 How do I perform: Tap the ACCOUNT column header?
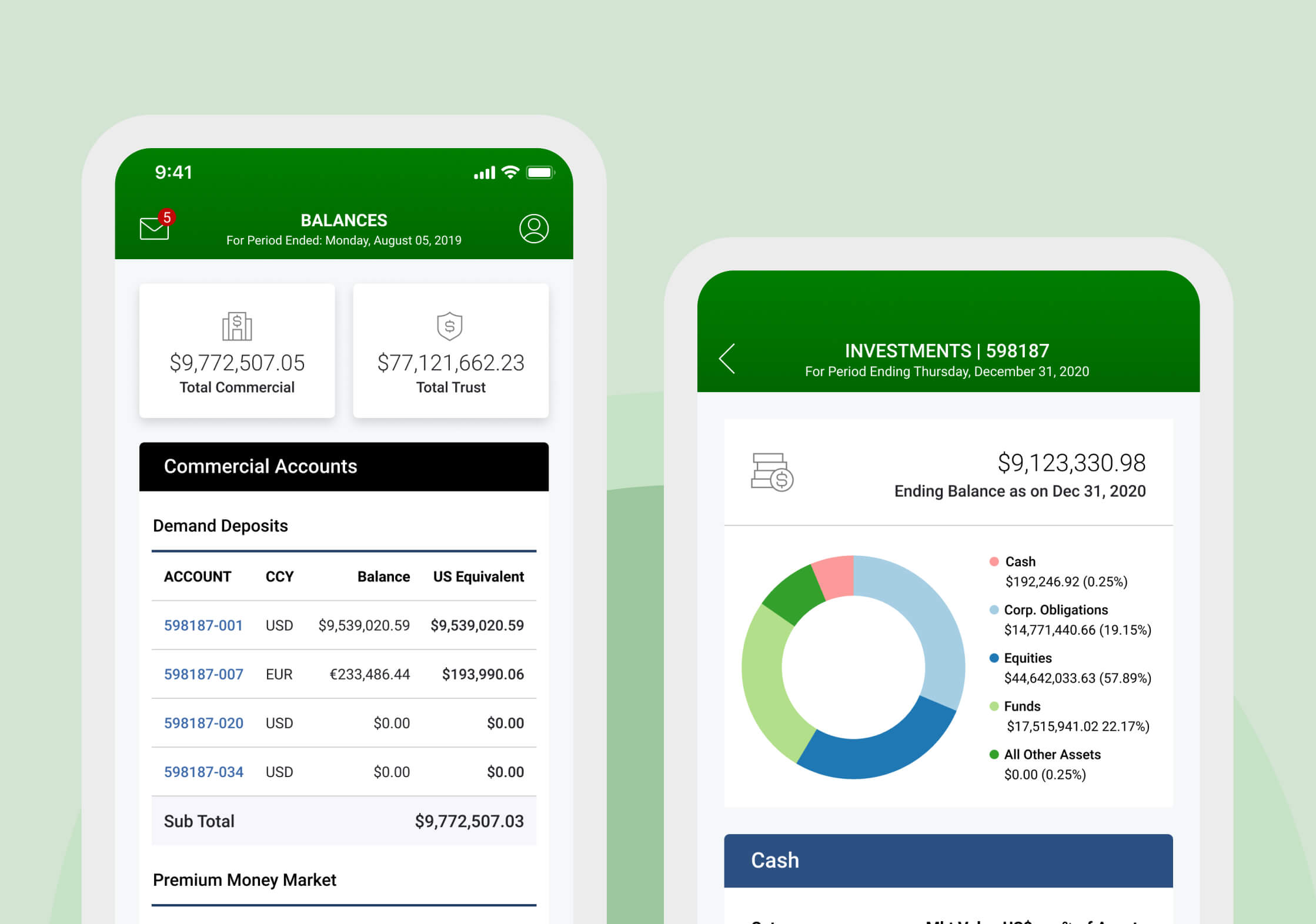point(198,577)
